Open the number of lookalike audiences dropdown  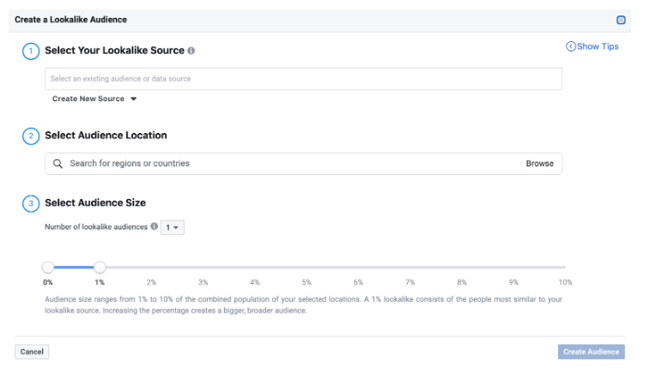172,227
